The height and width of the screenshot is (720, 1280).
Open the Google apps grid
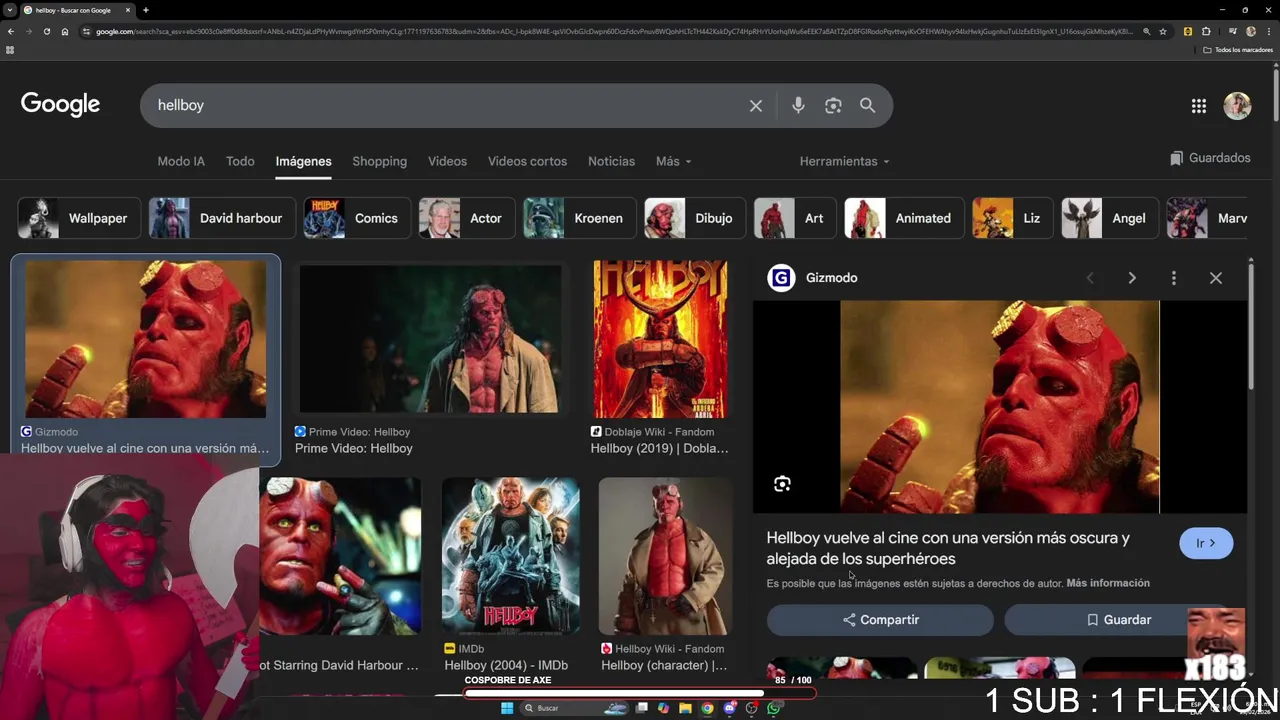pyautogui.click(x=1199, y=106)
